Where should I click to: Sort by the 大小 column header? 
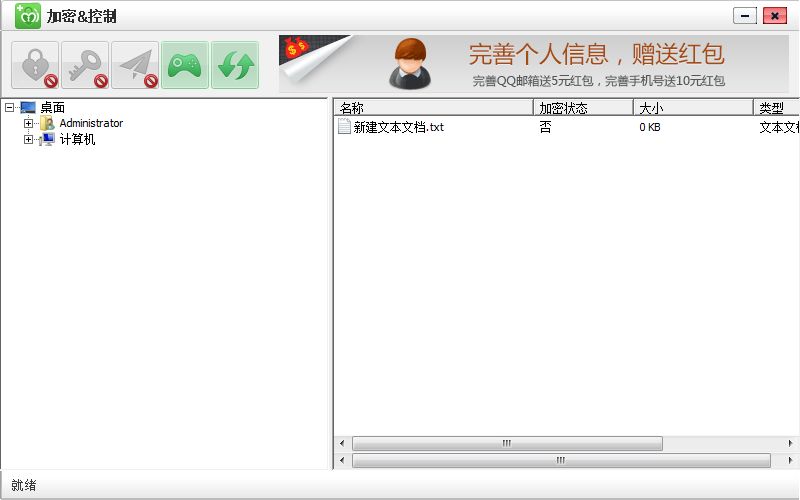(x=693, y=108)
